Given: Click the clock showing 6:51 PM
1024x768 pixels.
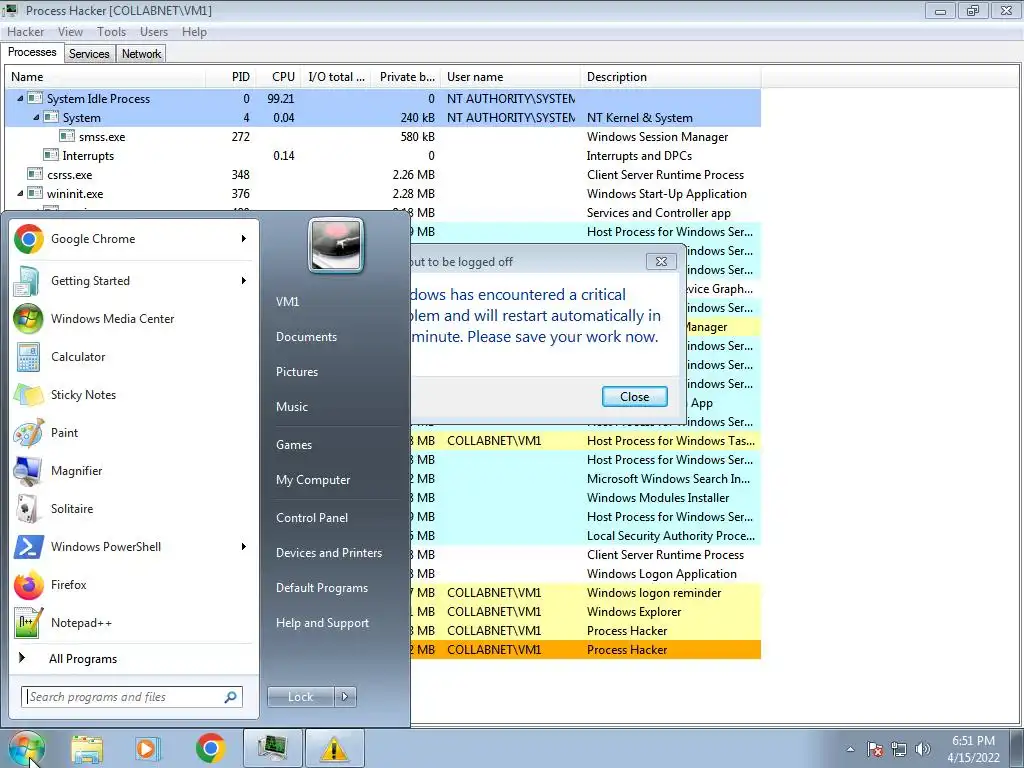Looking at the screenshot, I should pos(973,741).
